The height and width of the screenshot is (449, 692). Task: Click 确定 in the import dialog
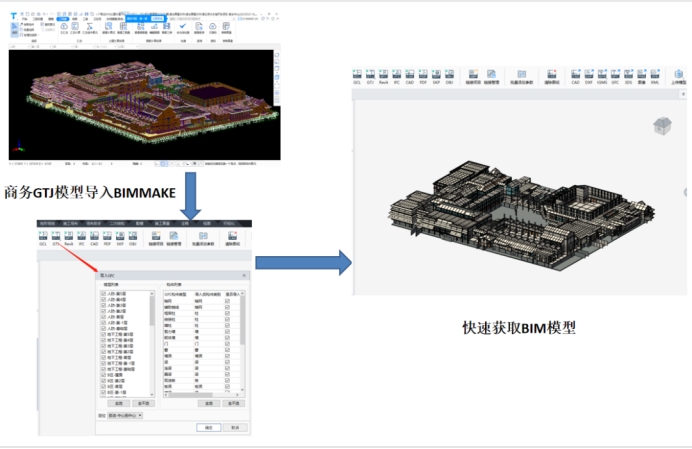tap(208, 427)
